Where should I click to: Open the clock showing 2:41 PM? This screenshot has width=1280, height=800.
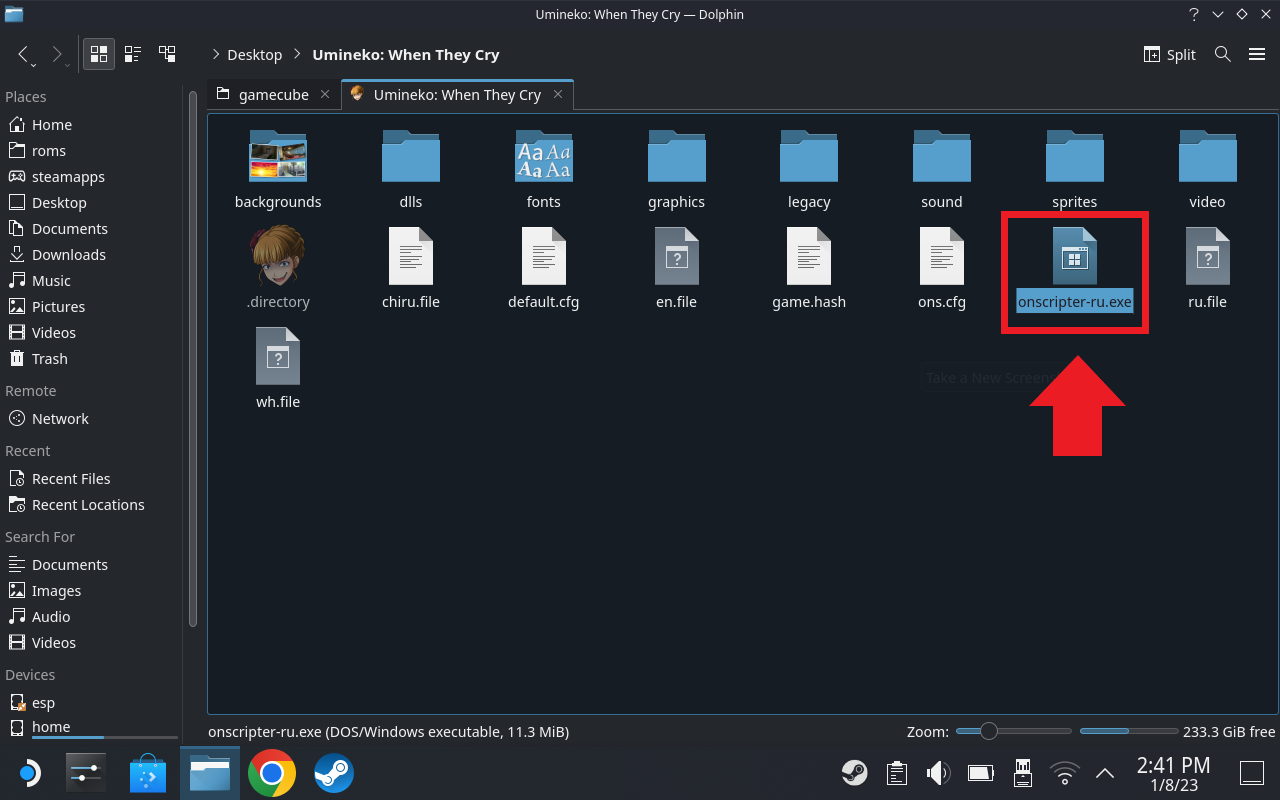coord(1173,772)
